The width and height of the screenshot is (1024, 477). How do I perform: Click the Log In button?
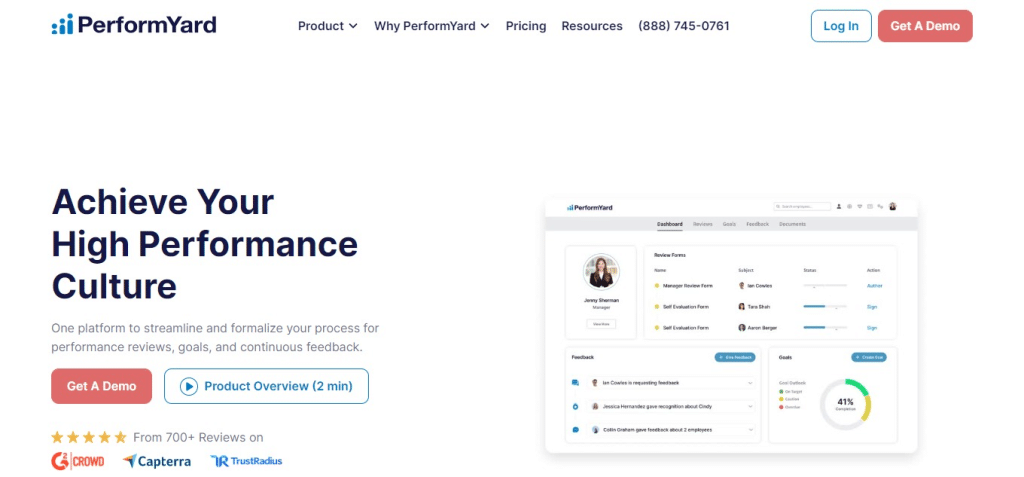point(841,26)
